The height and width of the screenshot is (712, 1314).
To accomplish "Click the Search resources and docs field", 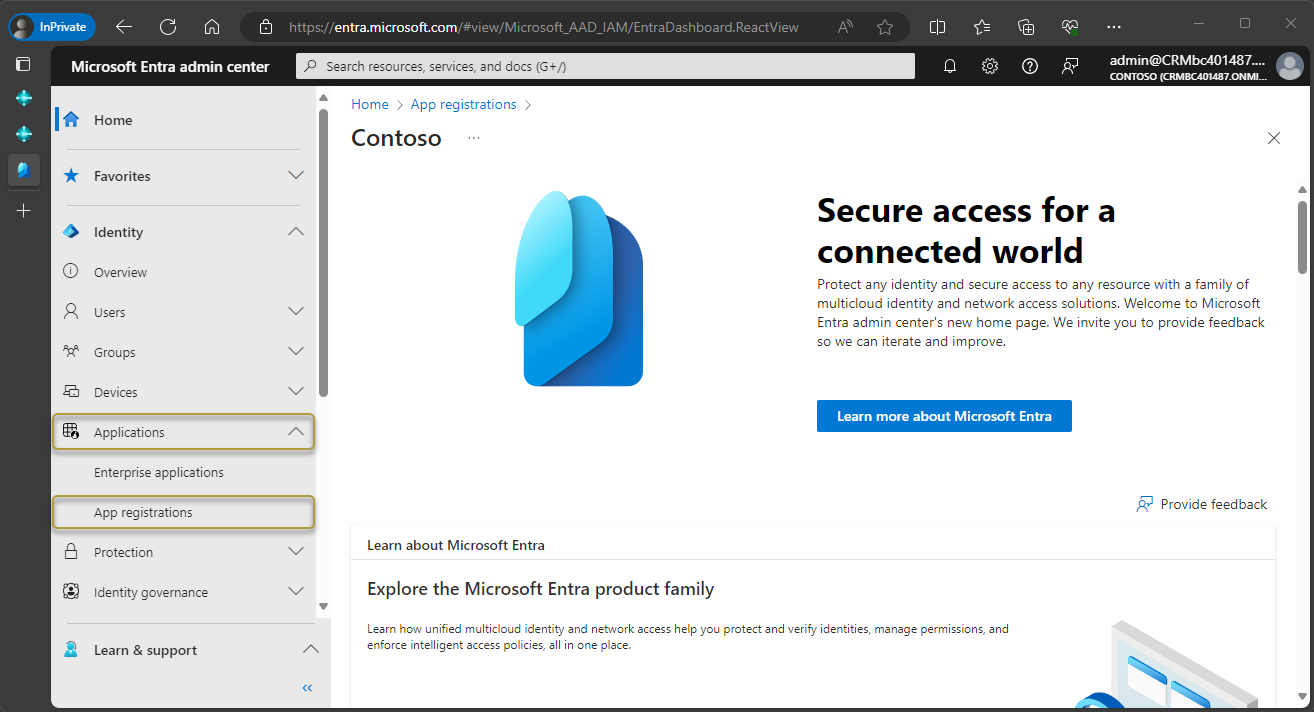I will tap(604, 65).
